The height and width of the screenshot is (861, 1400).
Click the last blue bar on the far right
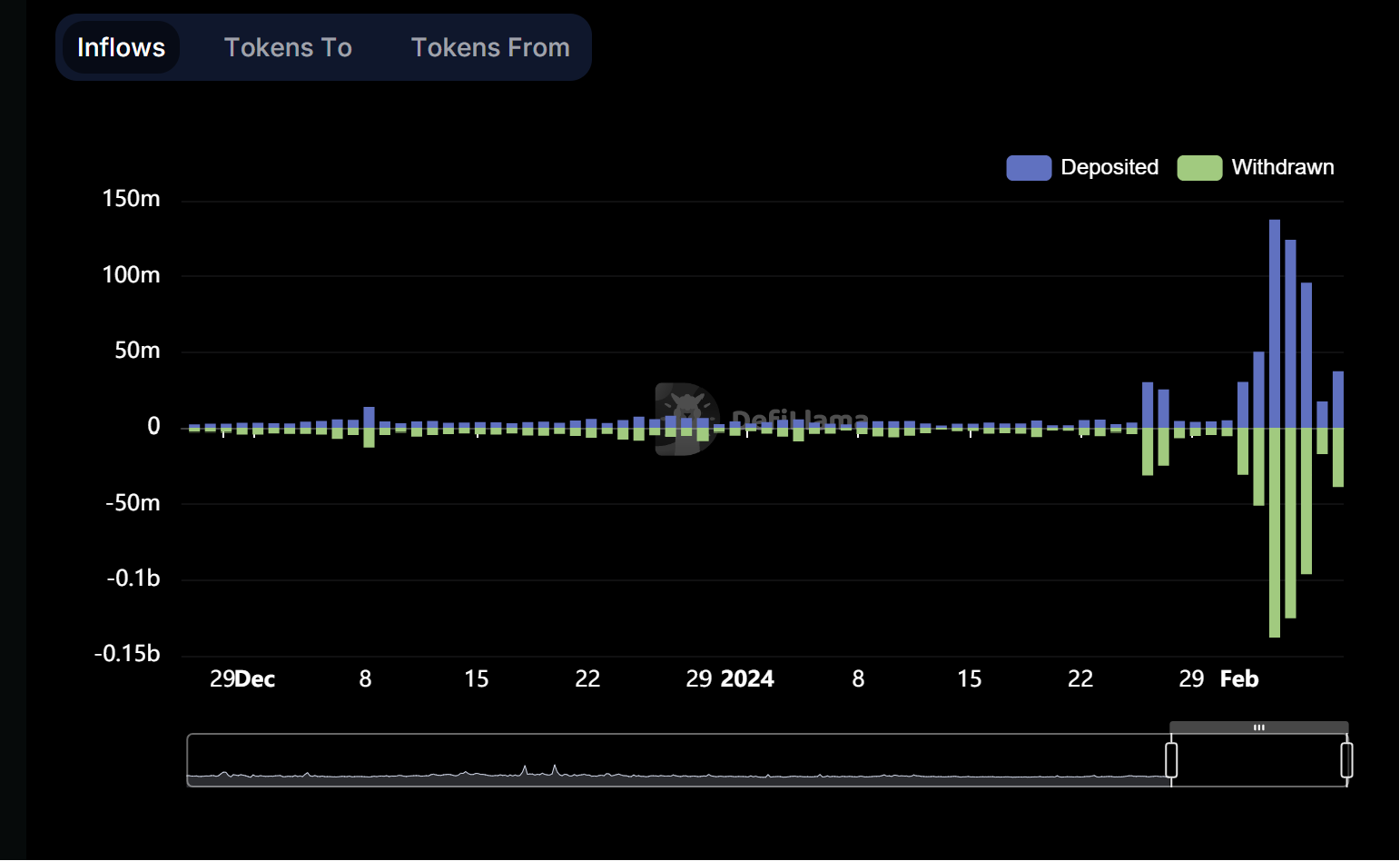(x=1338, y=399)
